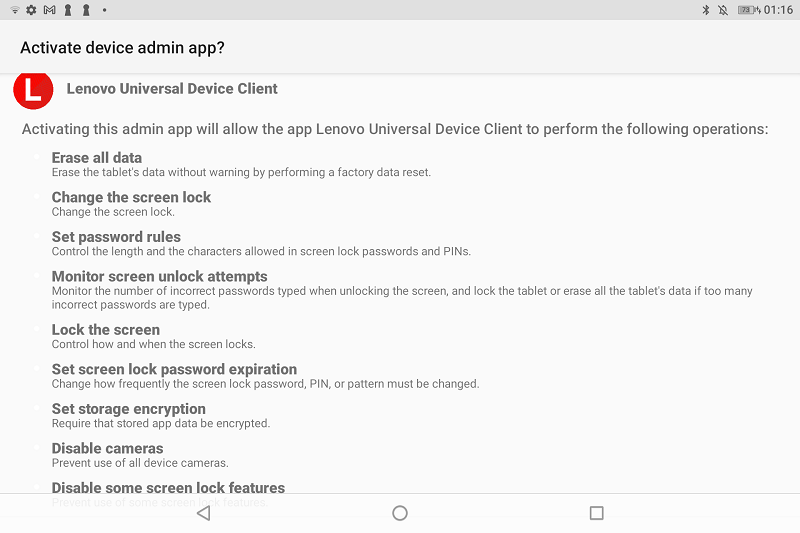Image resolution: width=800 pixels, height=533 pixels.
Task: Tap the Android home circle button
Action: (x=400, y=513)
